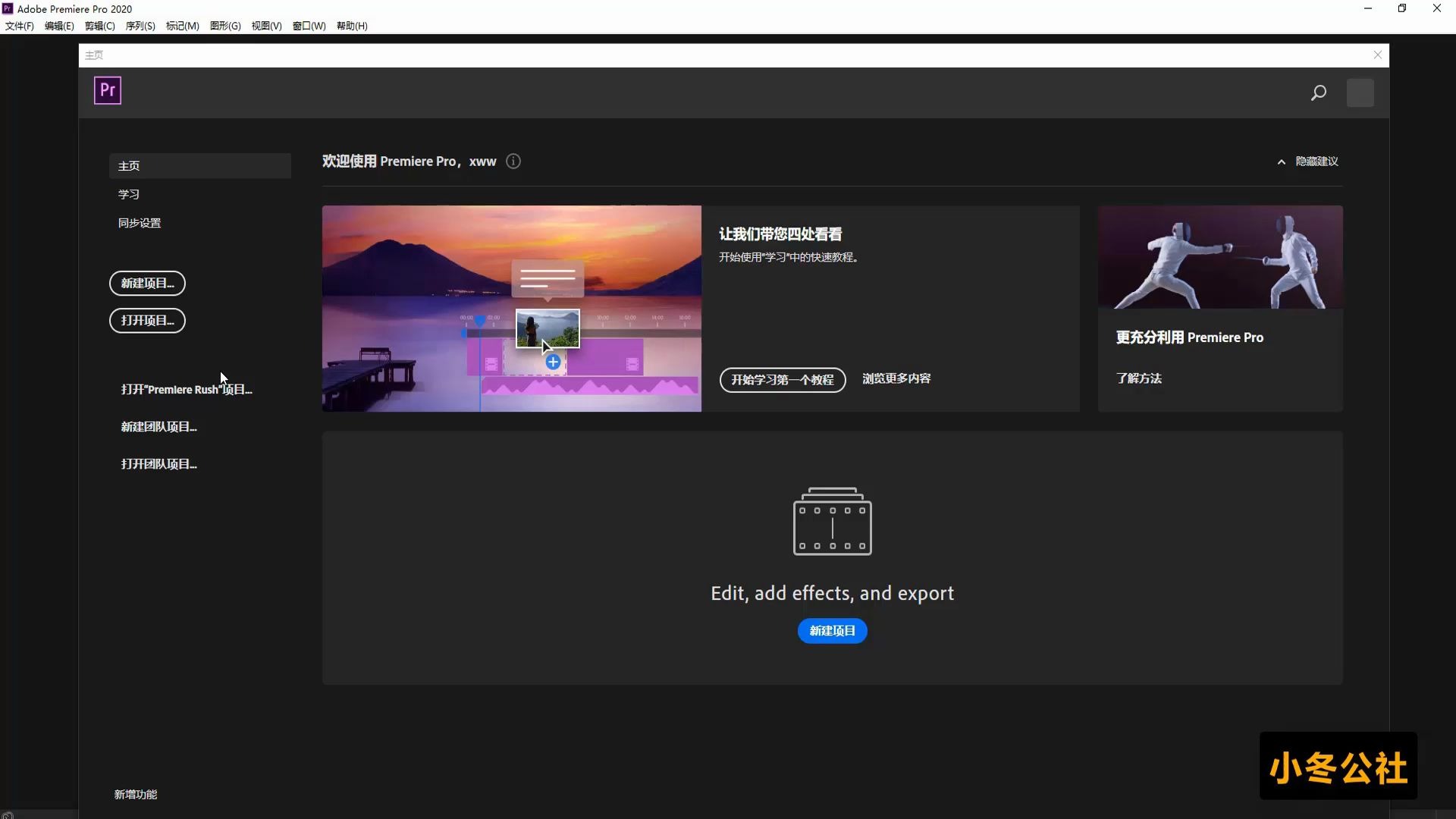
Task: Click the film strip project icon
Action: coord(832,522)
